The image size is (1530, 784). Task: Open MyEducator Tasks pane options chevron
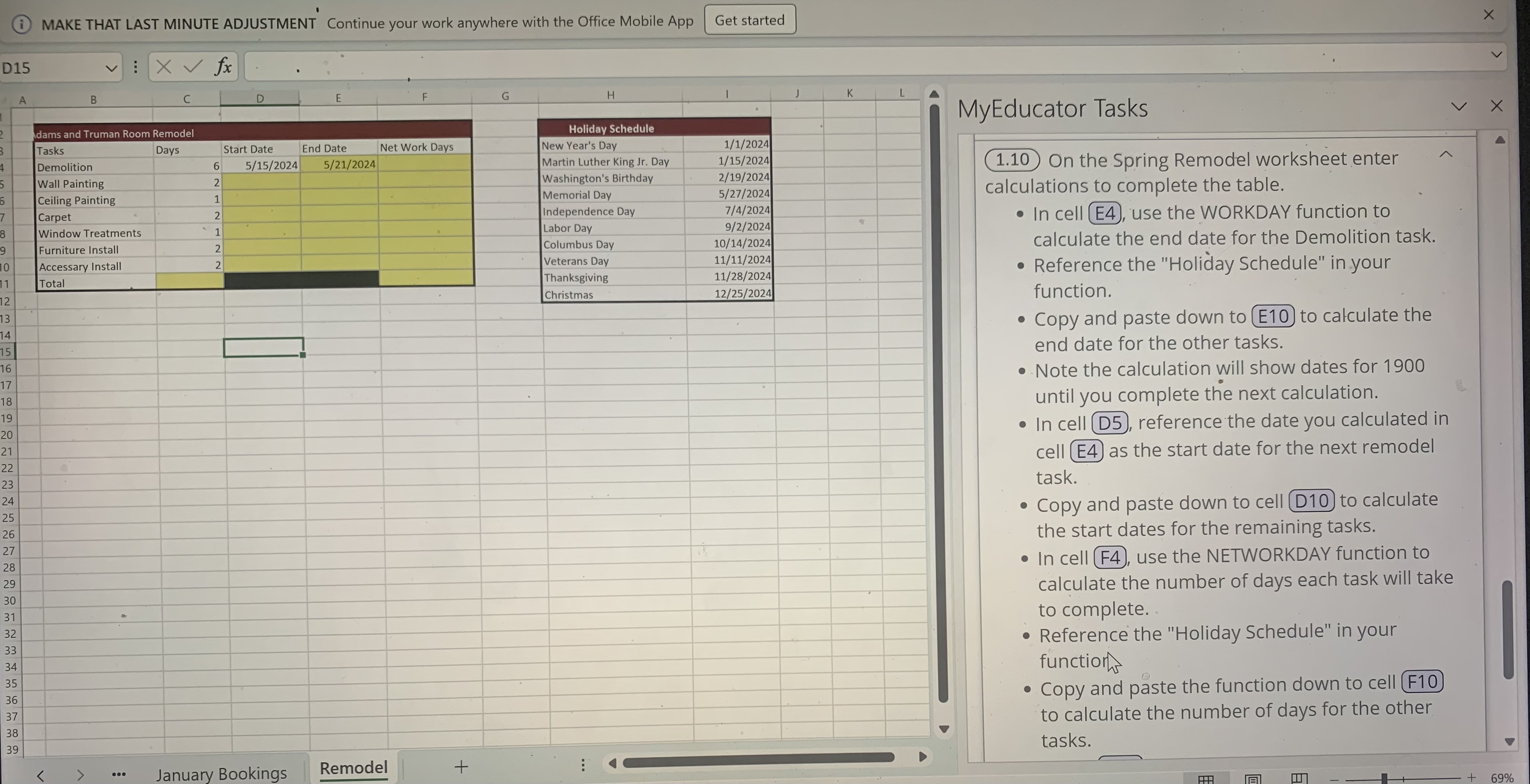click(1459, 107)
